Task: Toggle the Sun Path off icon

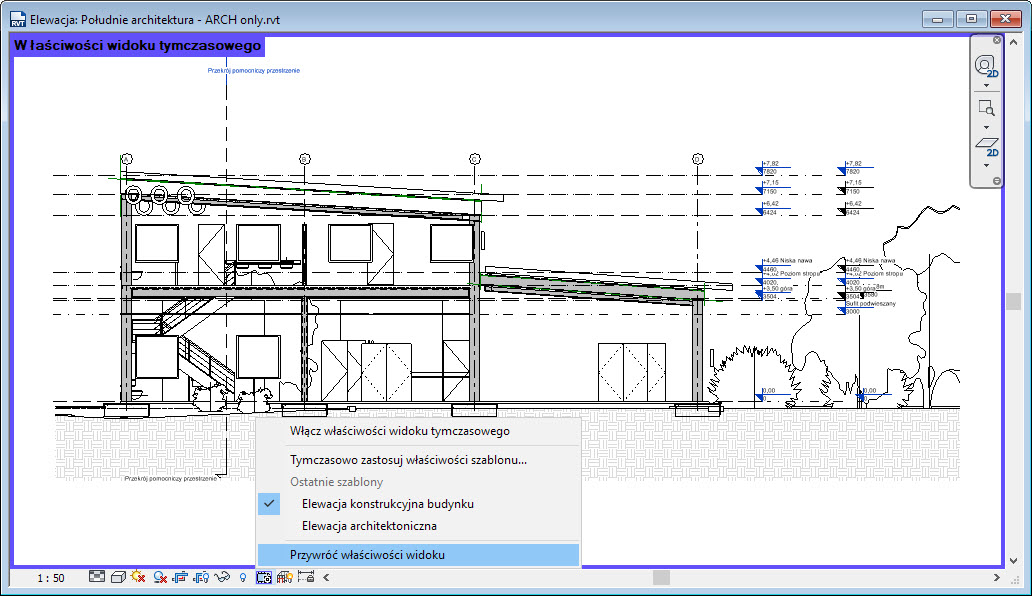Action: [139, 577]
